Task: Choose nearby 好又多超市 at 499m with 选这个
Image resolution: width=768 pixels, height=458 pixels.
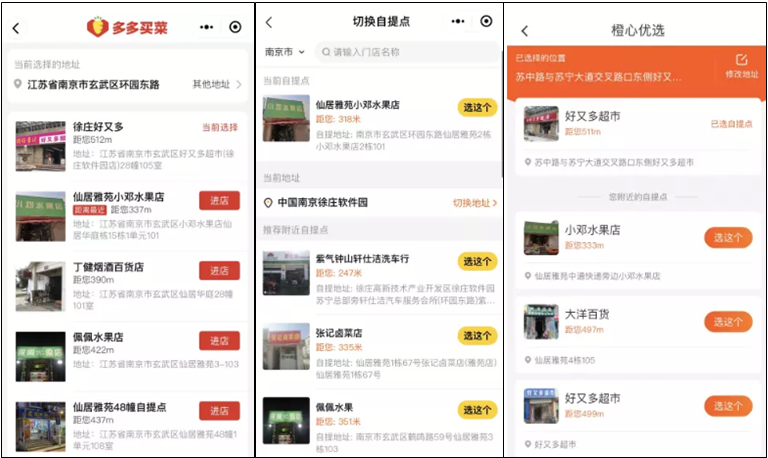Action: pyautogui.click(x=728, y=406)
